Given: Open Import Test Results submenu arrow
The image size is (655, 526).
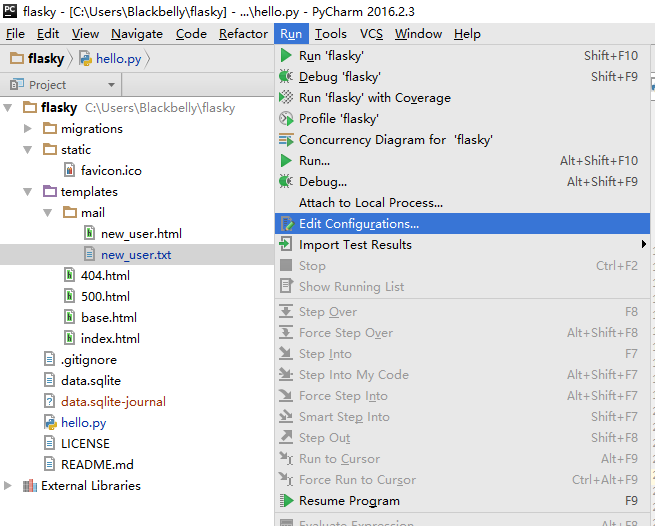Looking at the screenshot, I should (644, 244).
